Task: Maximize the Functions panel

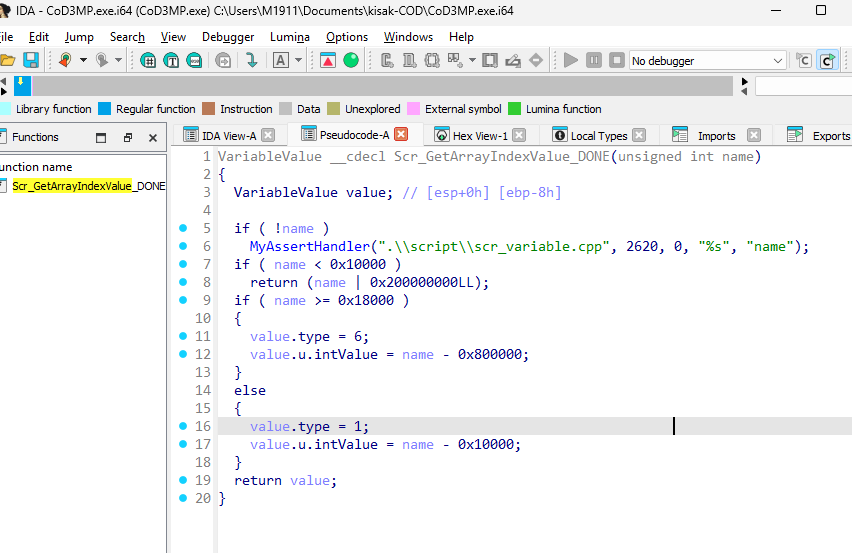Action: [x=101, y=137]
